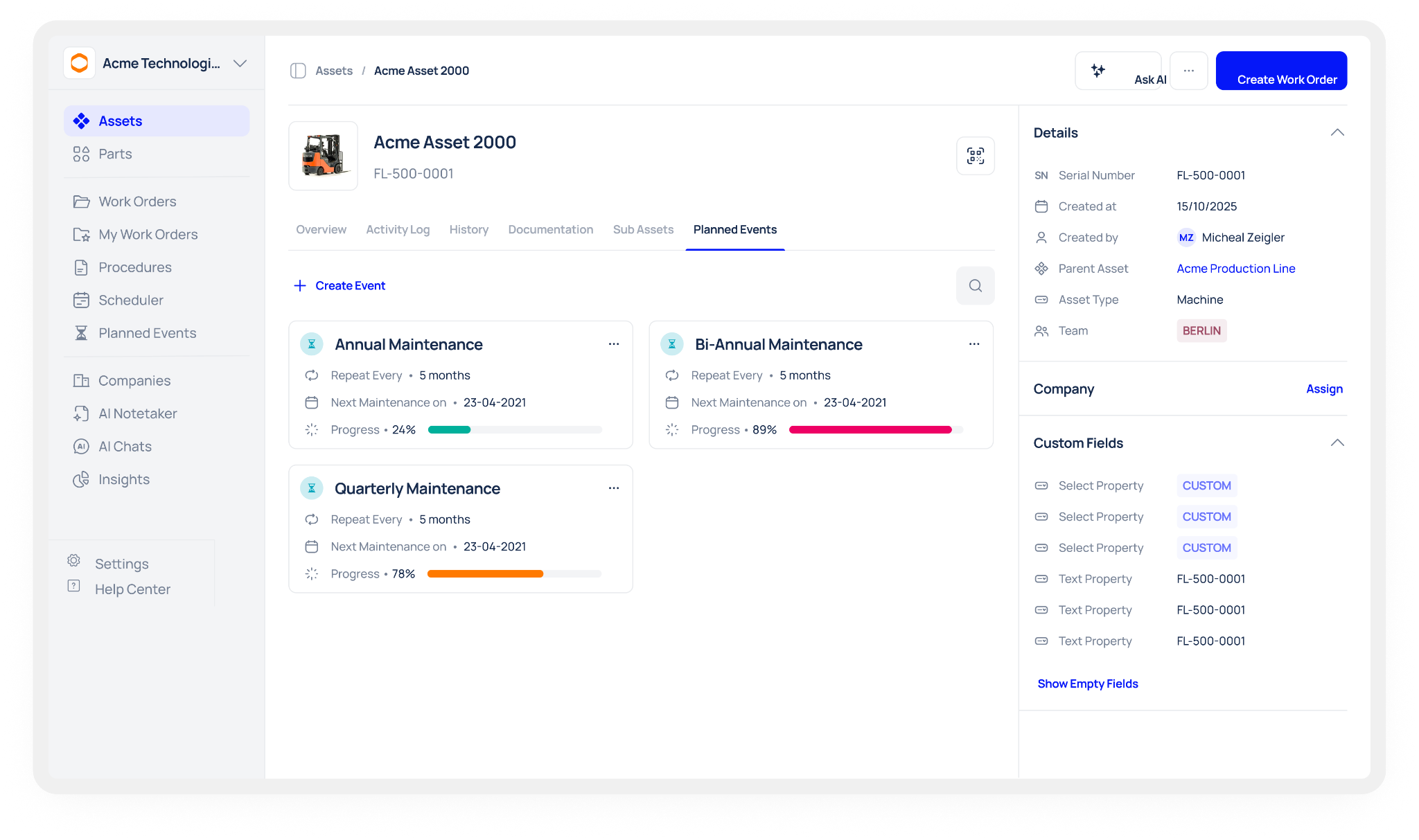Click the Acme Production Line link
Viewport: 1419px width, 840px height.
[1235, 268]
